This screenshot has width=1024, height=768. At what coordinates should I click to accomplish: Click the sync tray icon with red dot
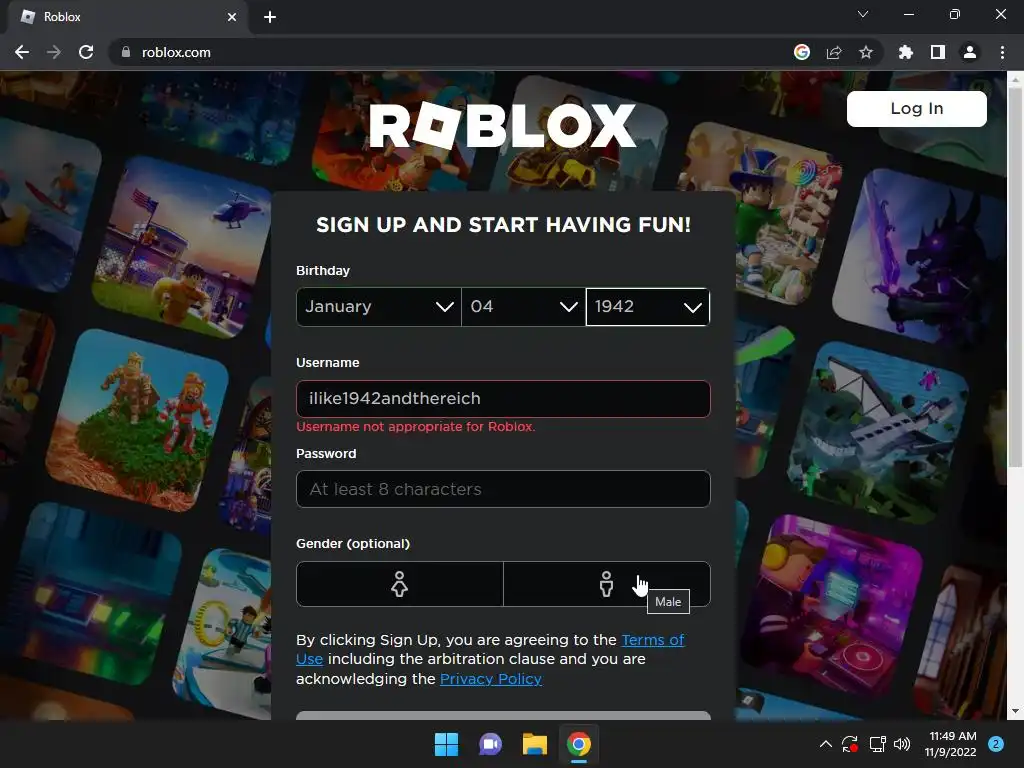tap(850, 744)
